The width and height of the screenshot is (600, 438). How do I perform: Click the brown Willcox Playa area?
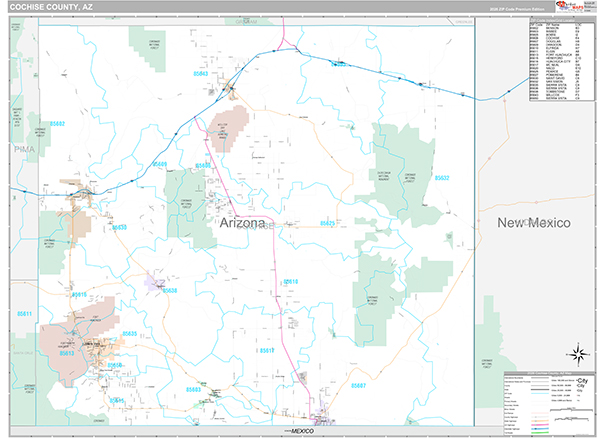[228, 128]
